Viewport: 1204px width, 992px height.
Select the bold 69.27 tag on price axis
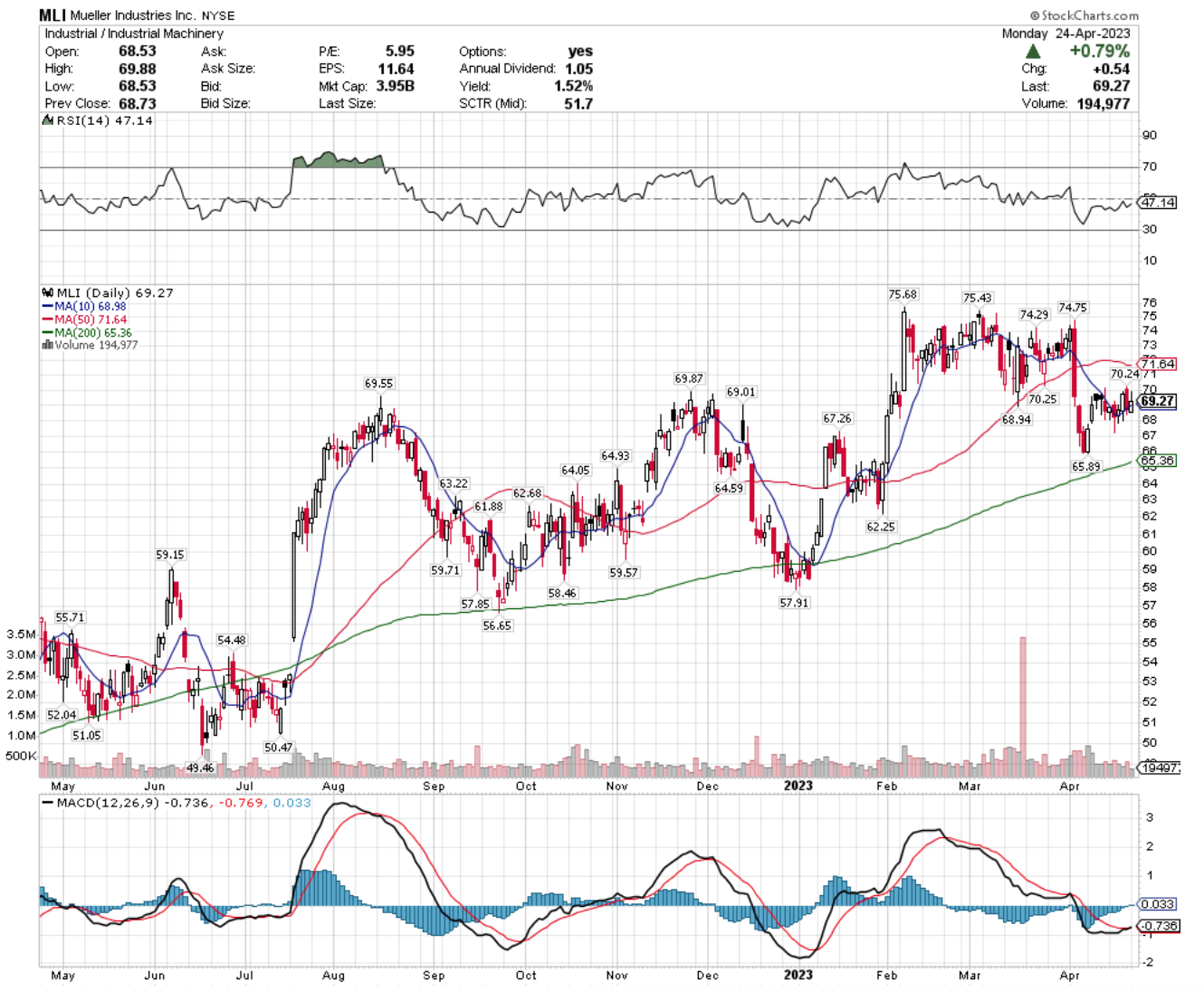point(1158,401)
